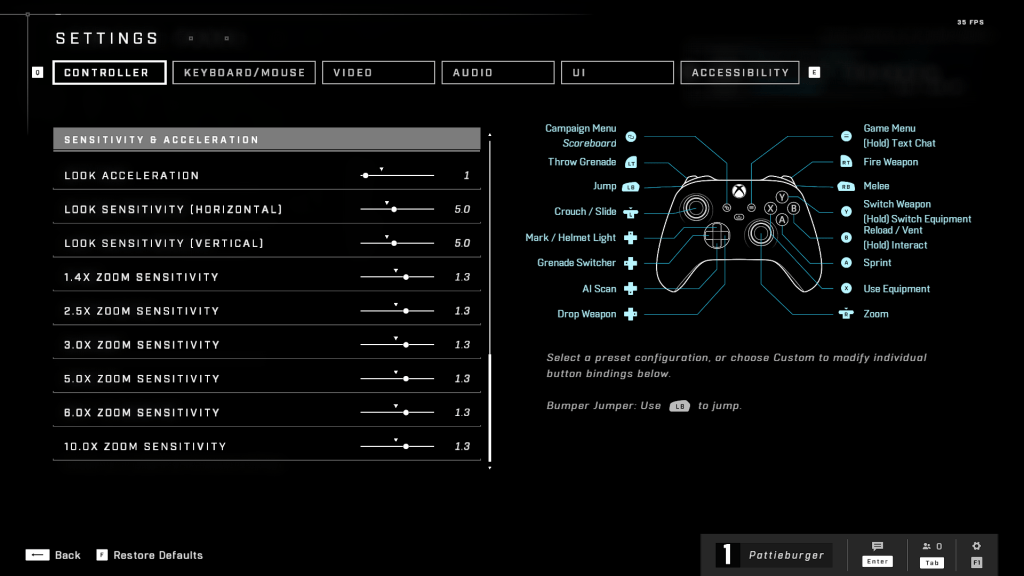Open the text chat icon

coord(877,547)
